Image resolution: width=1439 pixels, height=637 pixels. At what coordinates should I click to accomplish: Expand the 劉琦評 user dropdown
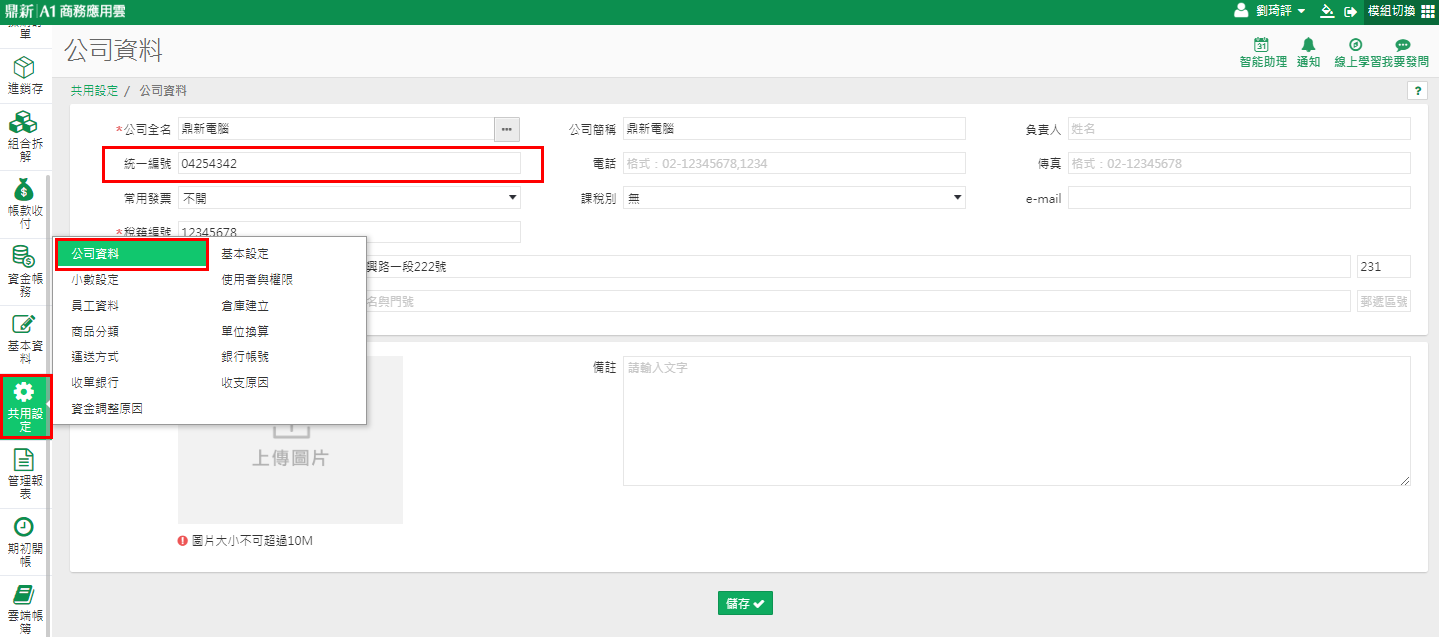[x=1280, y=11]
